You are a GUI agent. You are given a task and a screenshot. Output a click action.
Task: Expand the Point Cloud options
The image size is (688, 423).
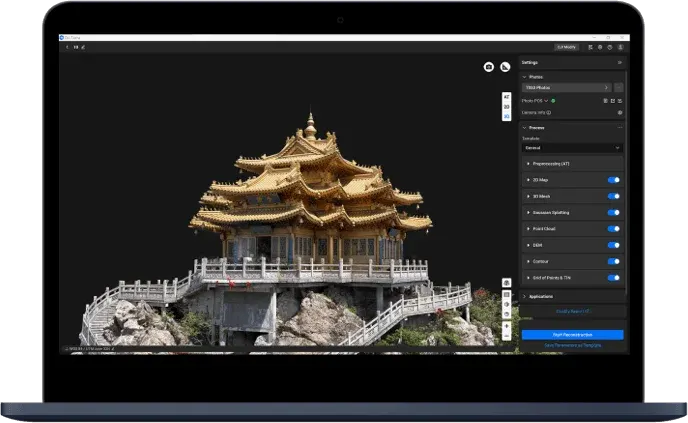[x=528, y=229]
